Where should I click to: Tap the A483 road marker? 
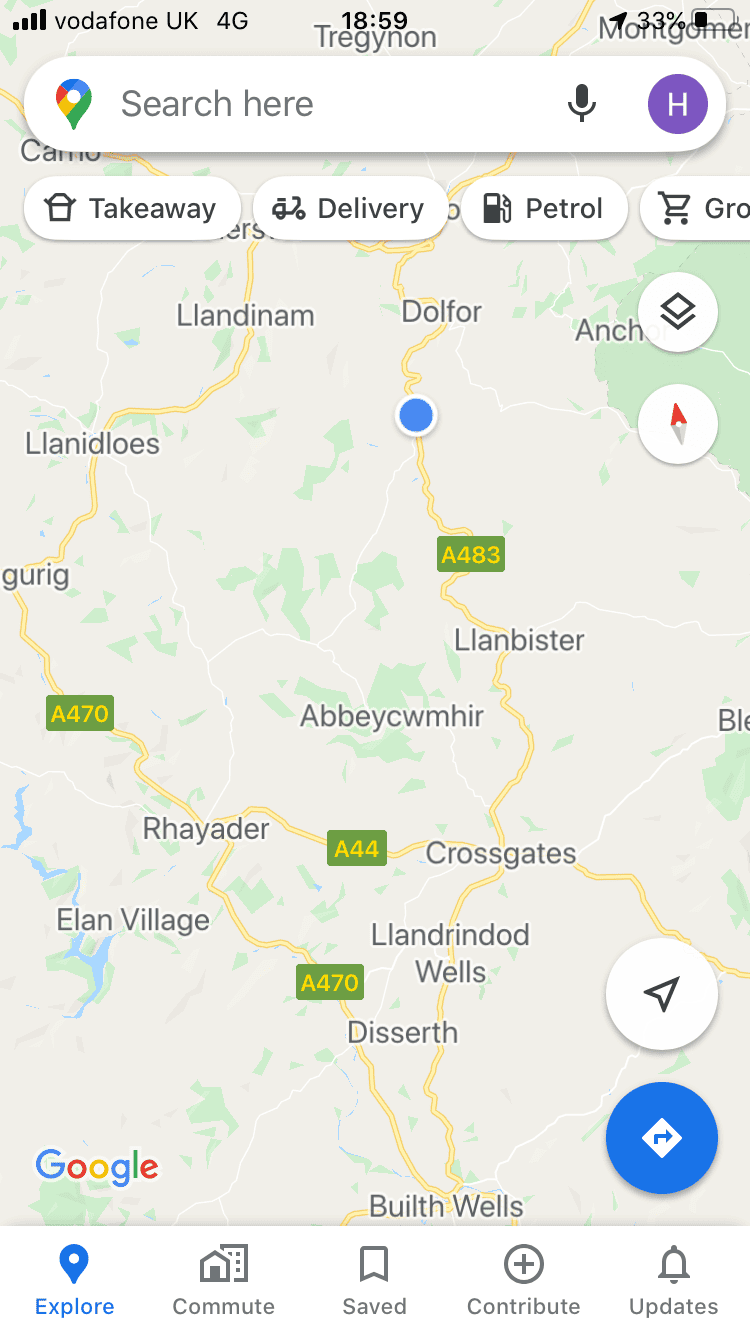click(471, 554)
